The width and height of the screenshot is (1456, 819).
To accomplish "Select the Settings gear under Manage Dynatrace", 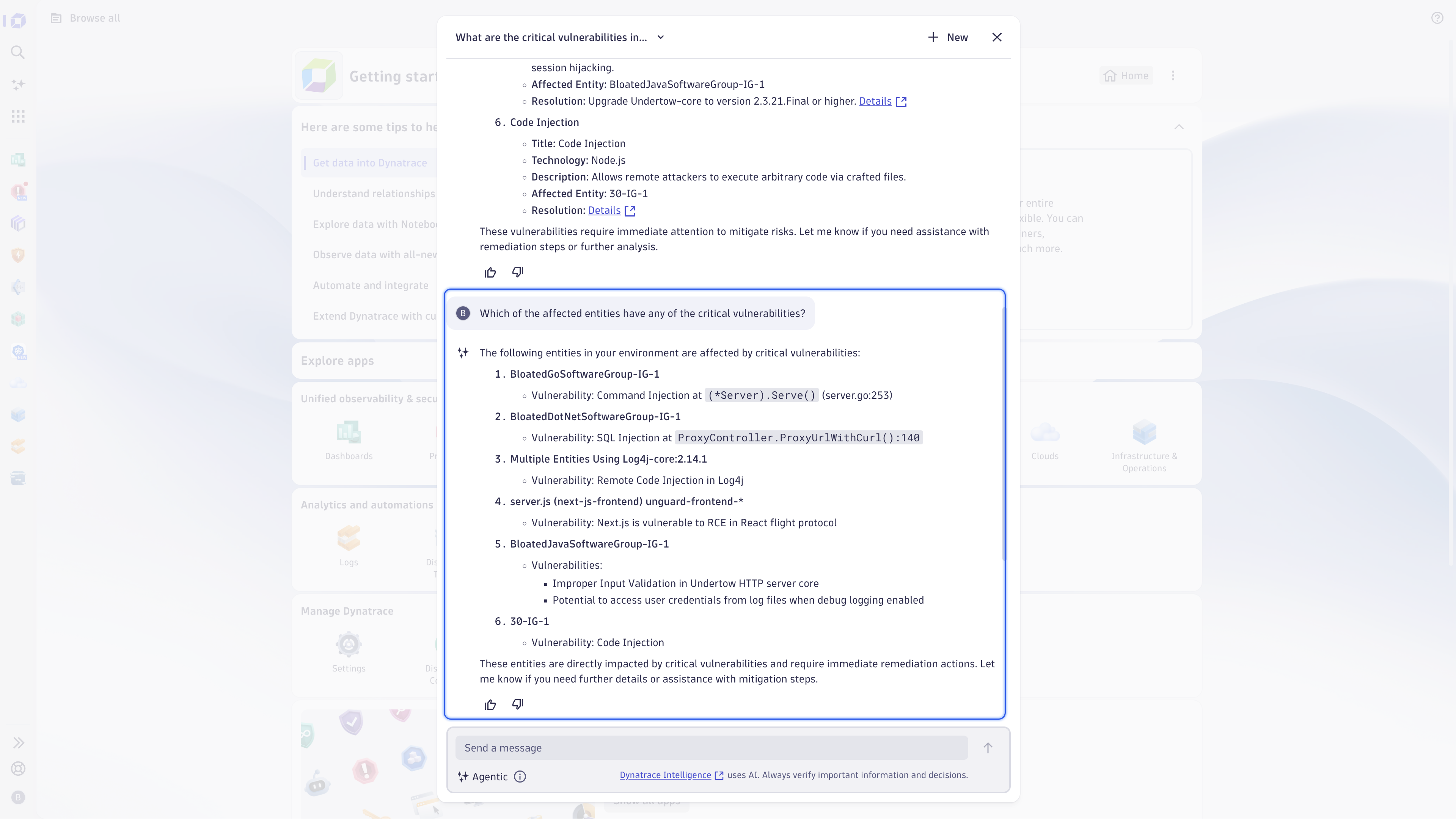I will pos(348,644).
